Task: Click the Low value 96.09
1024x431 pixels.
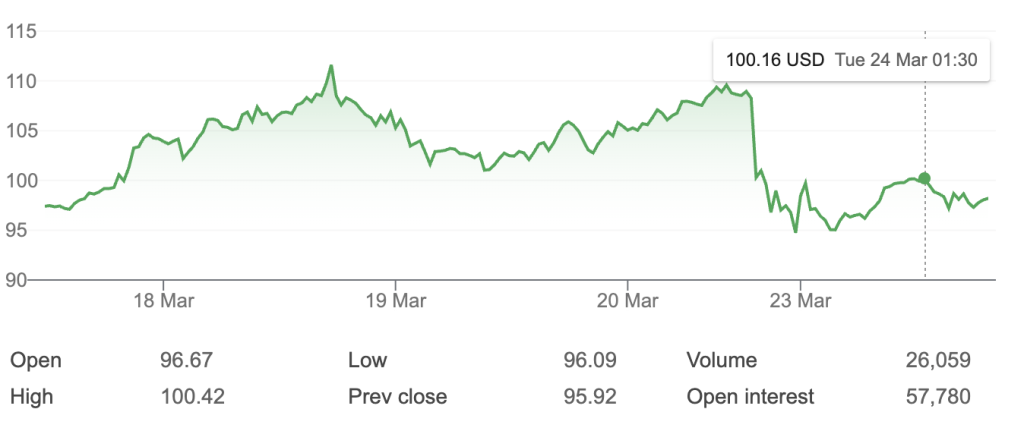Action: click(x=588, y=361)
